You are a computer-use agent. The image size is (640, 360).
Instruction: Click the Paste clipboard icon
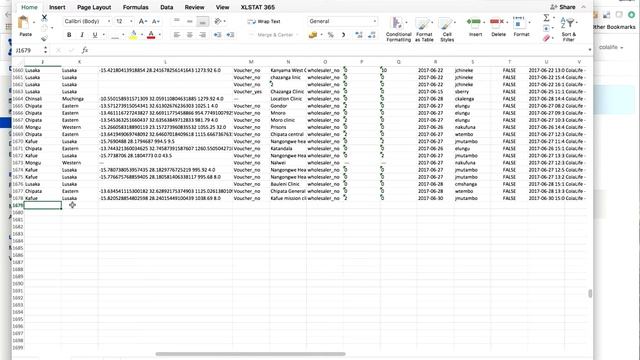point(24,22)
